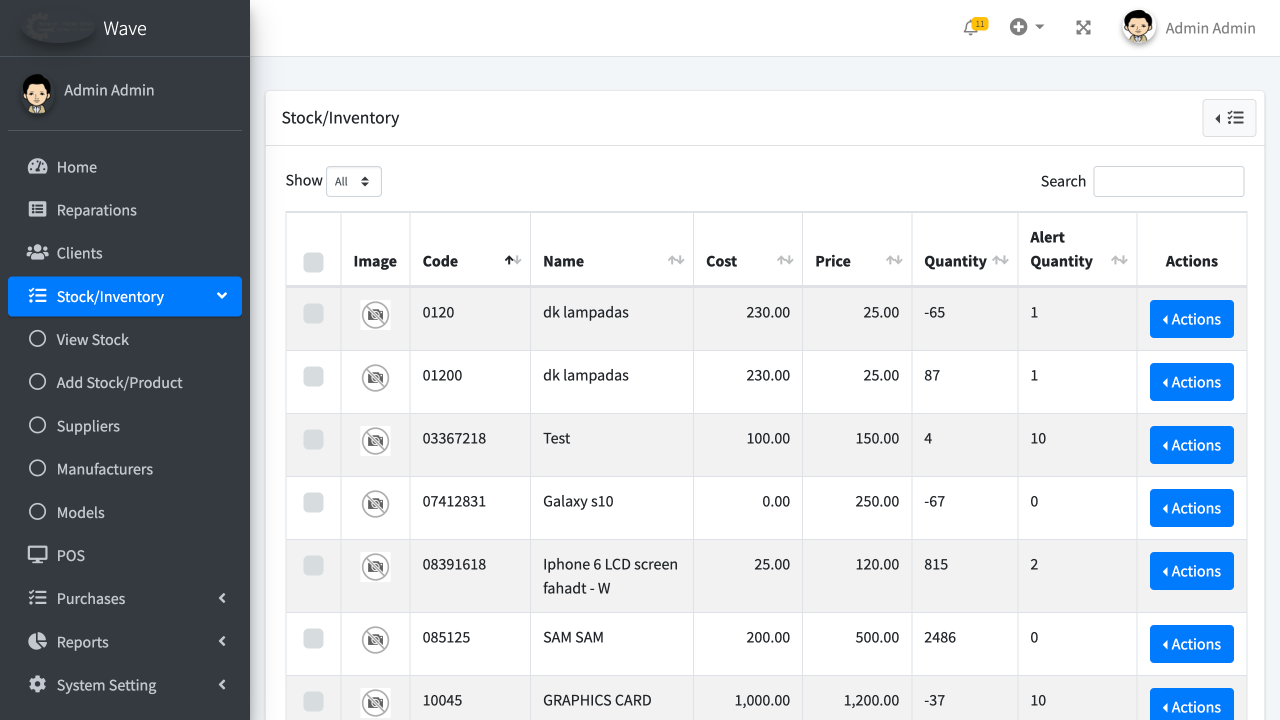Check the row checkbox for item 0120
The image size is (1280, 720).
[x=313, y=313]
